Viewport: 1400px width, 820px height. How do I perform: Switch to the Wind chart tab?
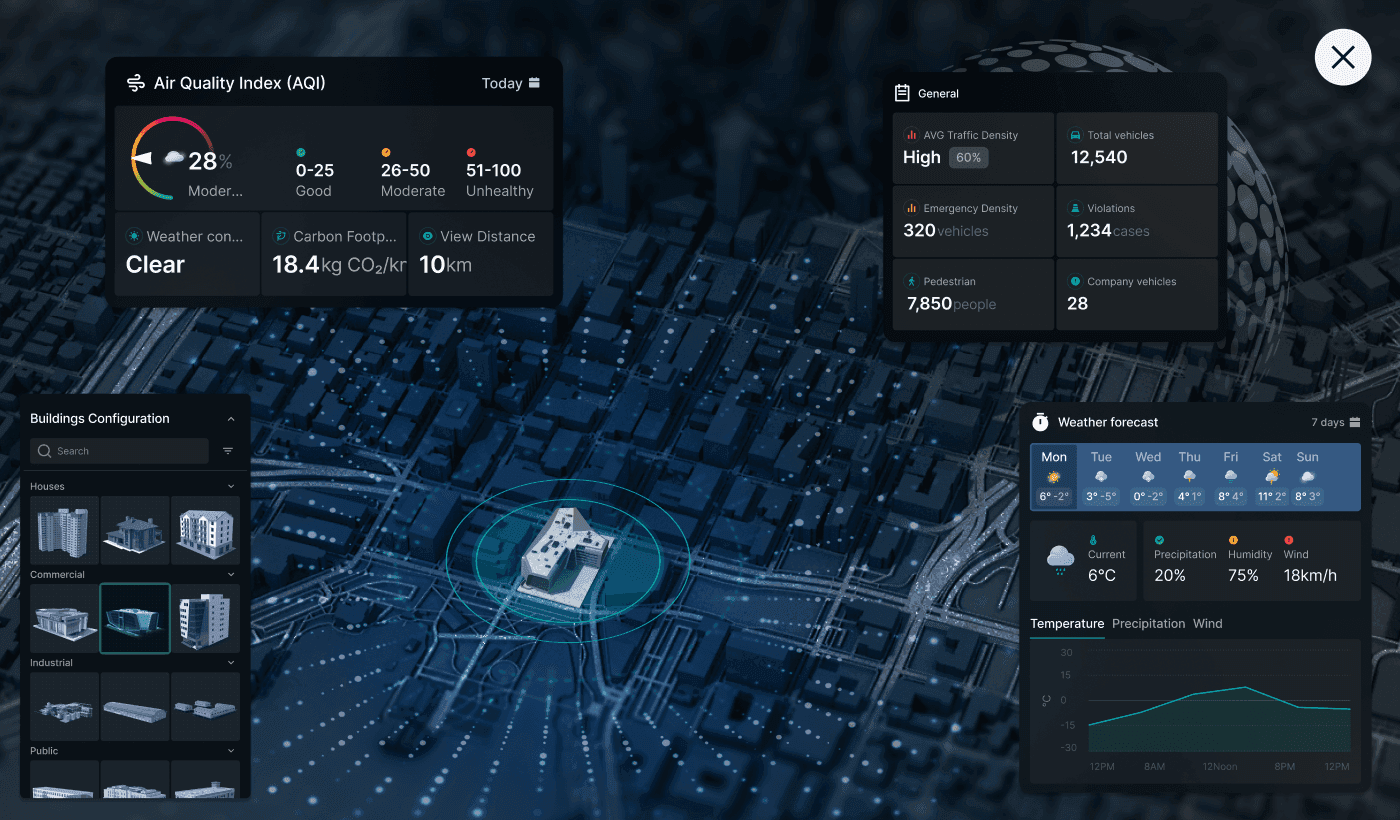point(1207,624)
